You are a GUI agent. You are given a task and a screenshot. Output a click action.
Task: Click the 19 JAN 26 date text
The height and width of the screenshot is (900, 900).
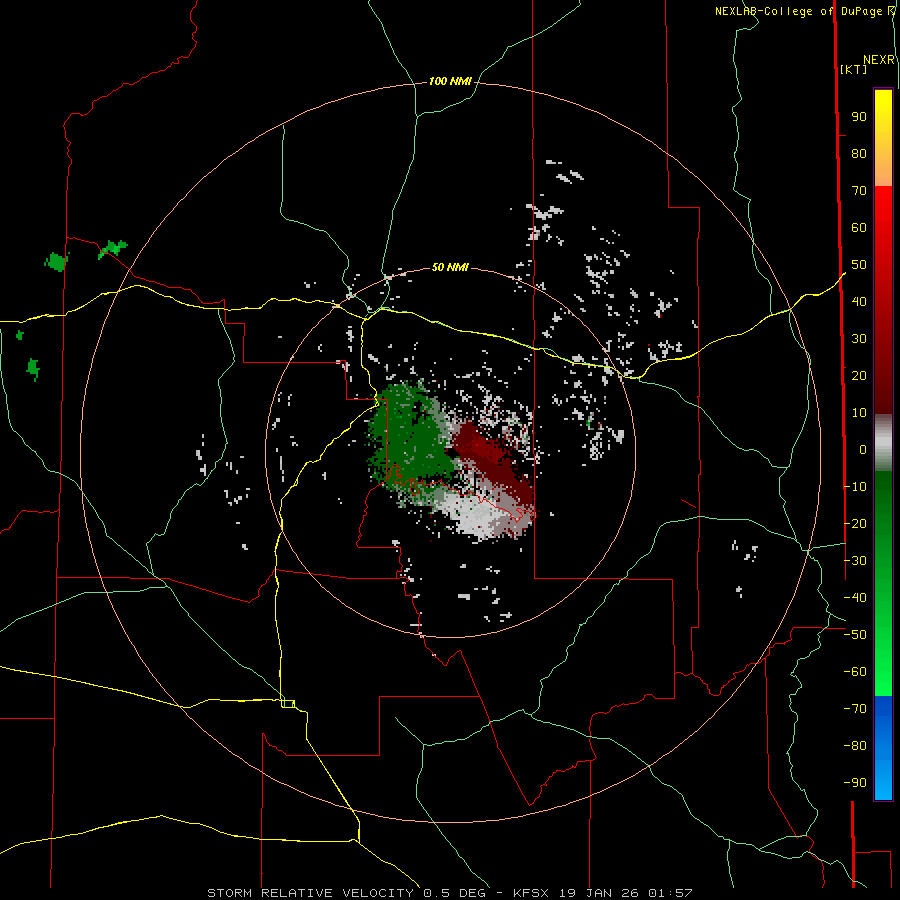click(x=599, y=893)
